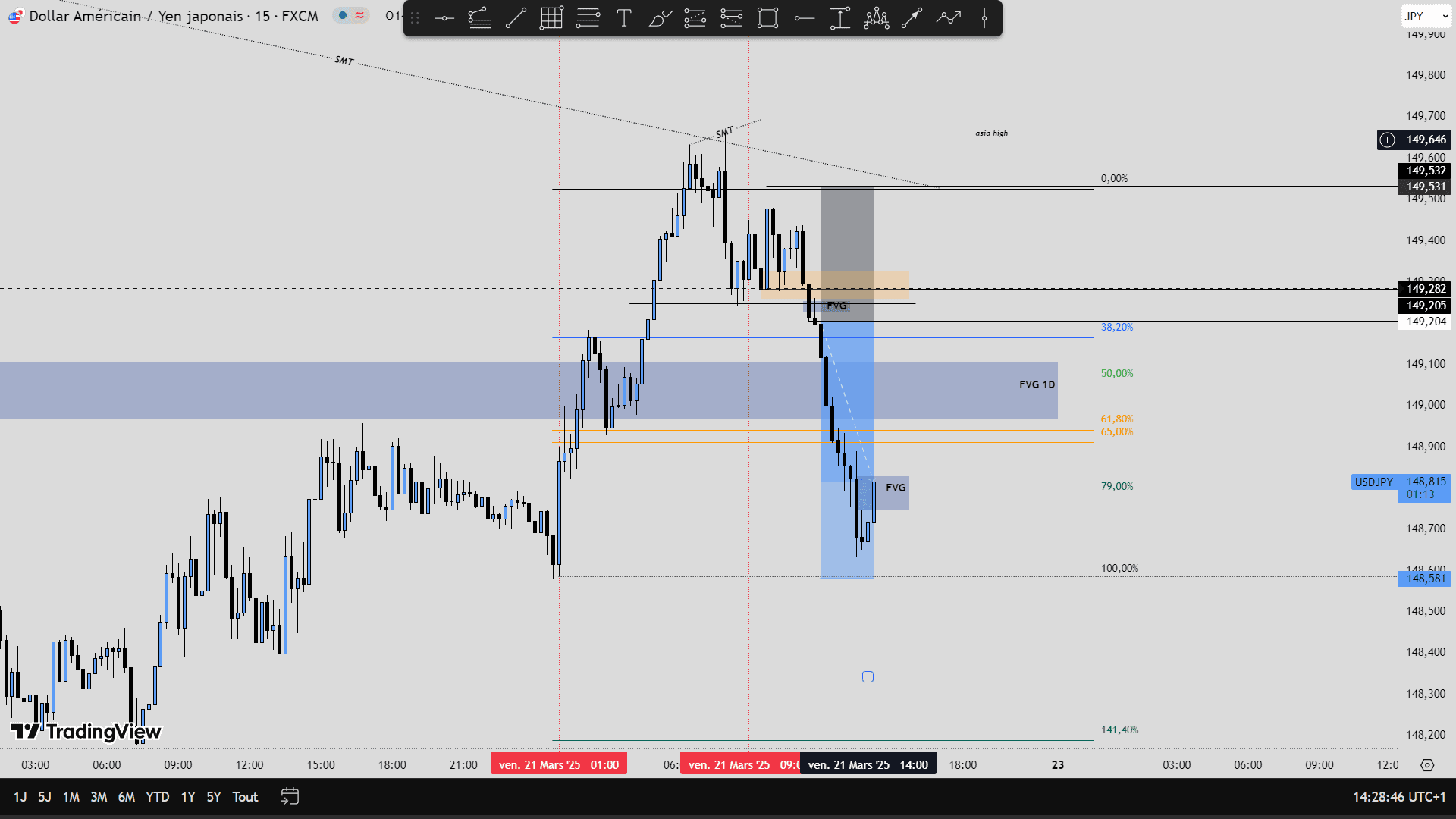Select the Text tool
Viewport: 1456px width, 819px height.
tap(623, 18)
